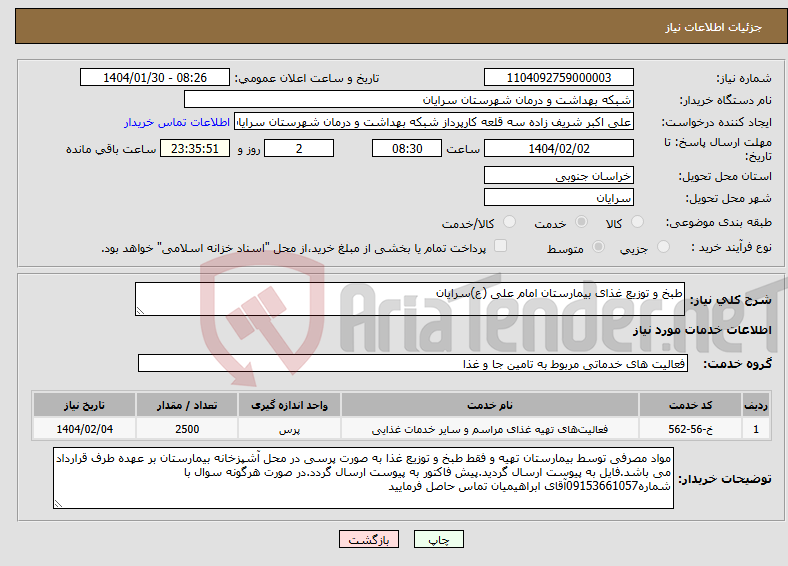Viewport: 788px width, 566px height.
Task: Click the کد خدمت column header
Action: (691, 405)
